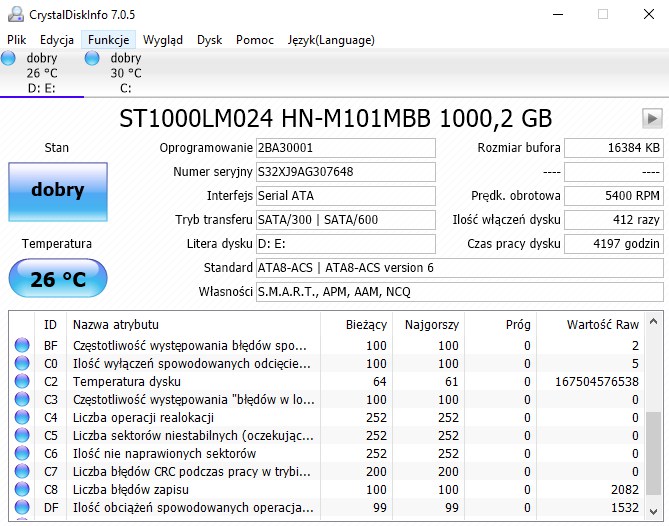Click scroll up arrow of attribute list
This screenshot has width=669, height=526.
tap(653, 322)
